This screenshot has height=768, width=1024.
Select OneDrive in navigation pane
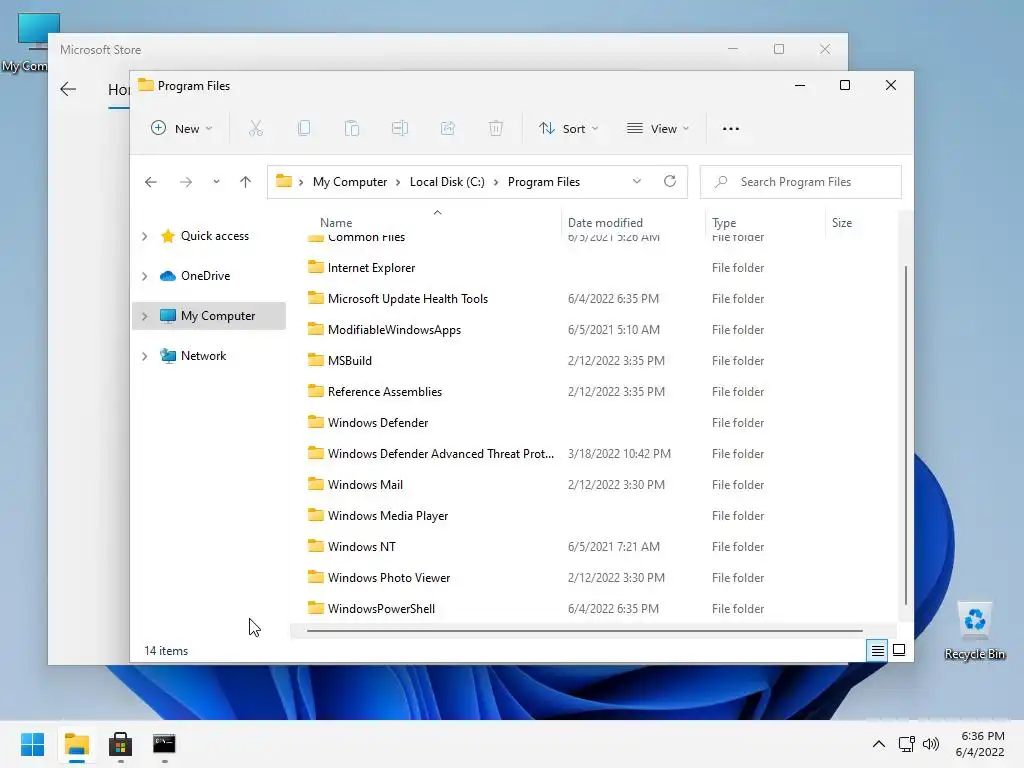(206, 276)
